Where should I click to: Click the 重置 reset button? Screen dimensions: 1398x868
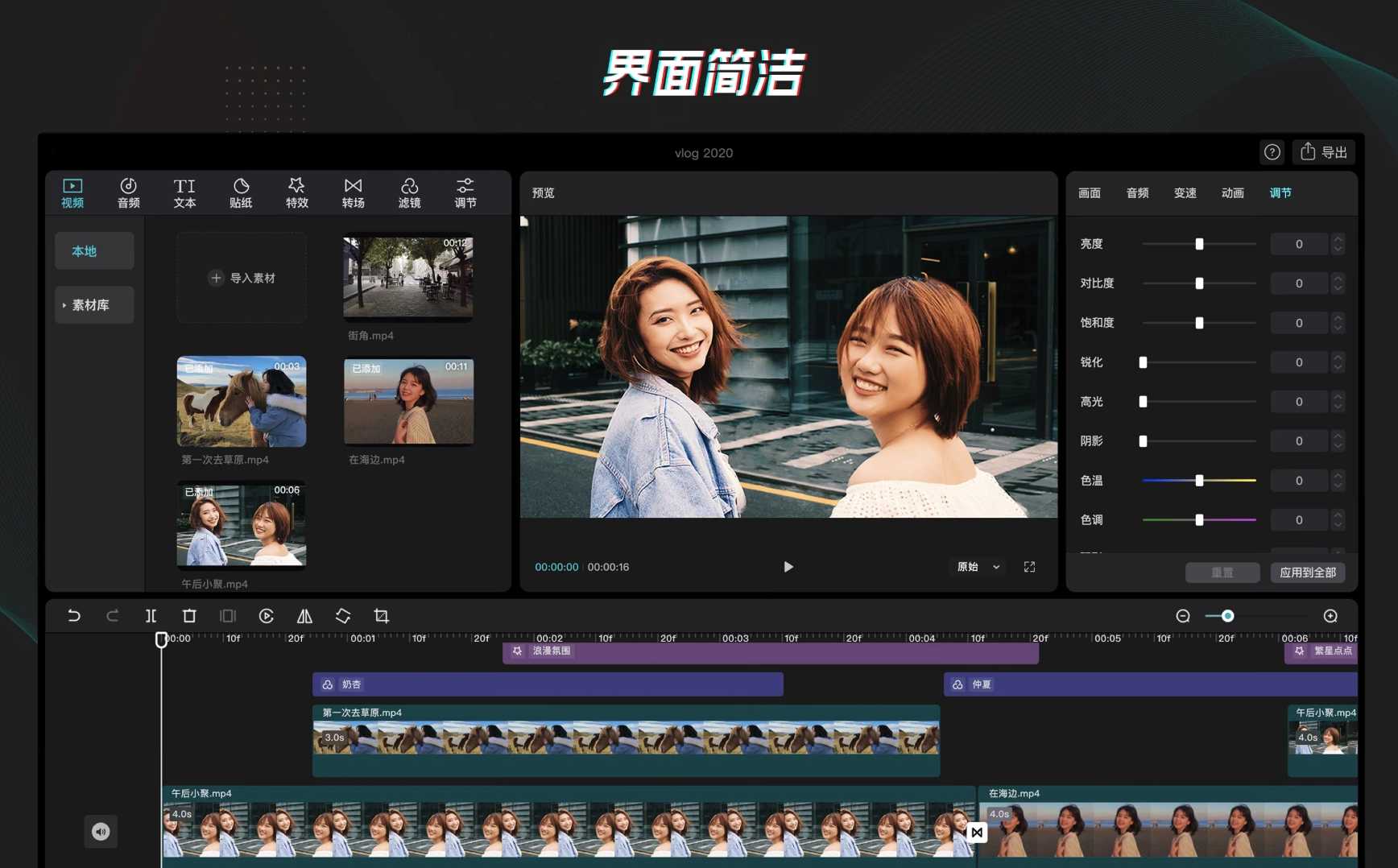(1222, 572)
